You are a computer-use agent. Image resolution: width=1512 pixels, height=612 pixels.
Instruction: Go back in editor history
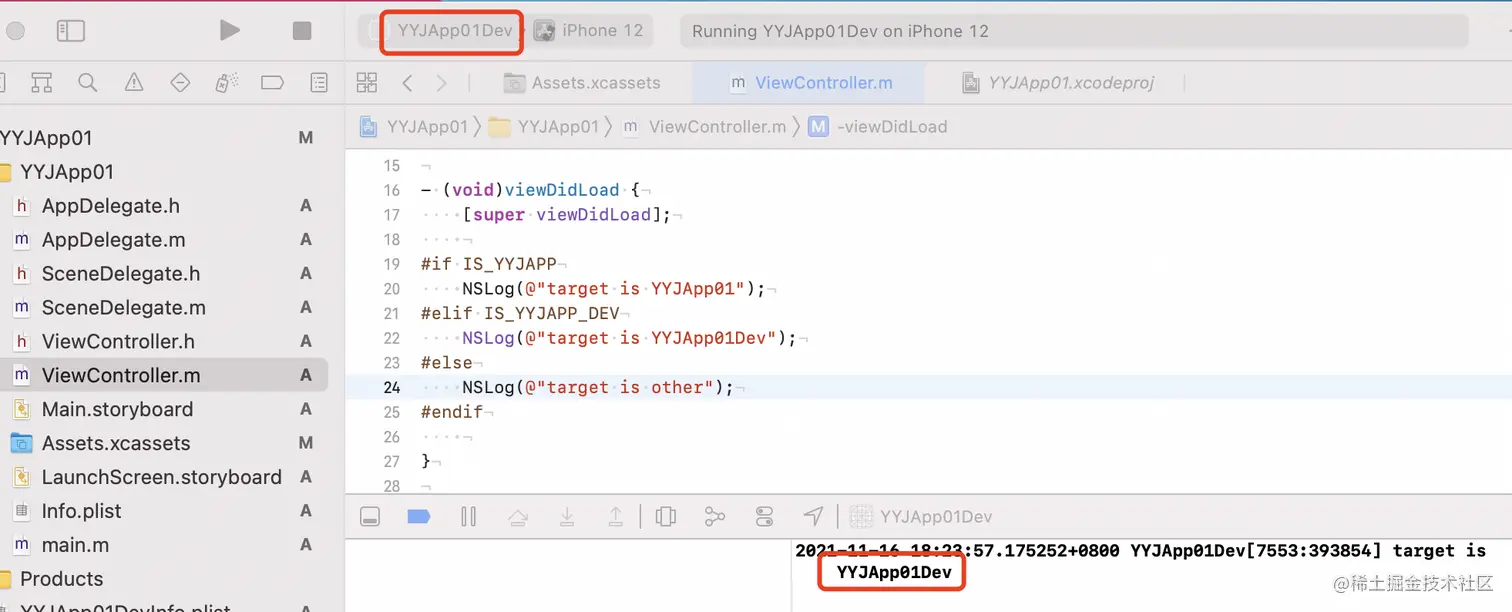[x=407, y=83]
